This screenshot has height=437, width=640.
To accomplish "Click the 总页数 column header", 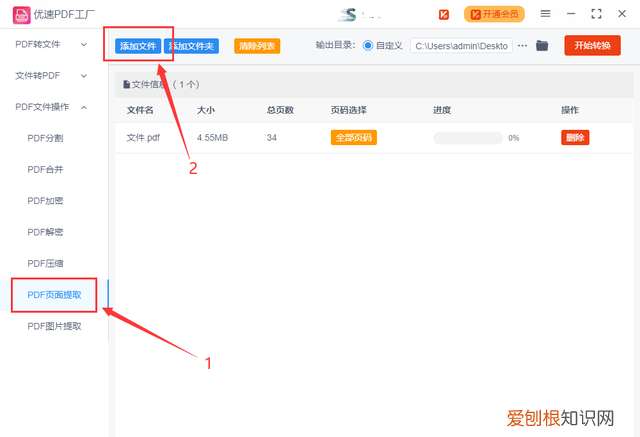I will click(x=280, y=110).
